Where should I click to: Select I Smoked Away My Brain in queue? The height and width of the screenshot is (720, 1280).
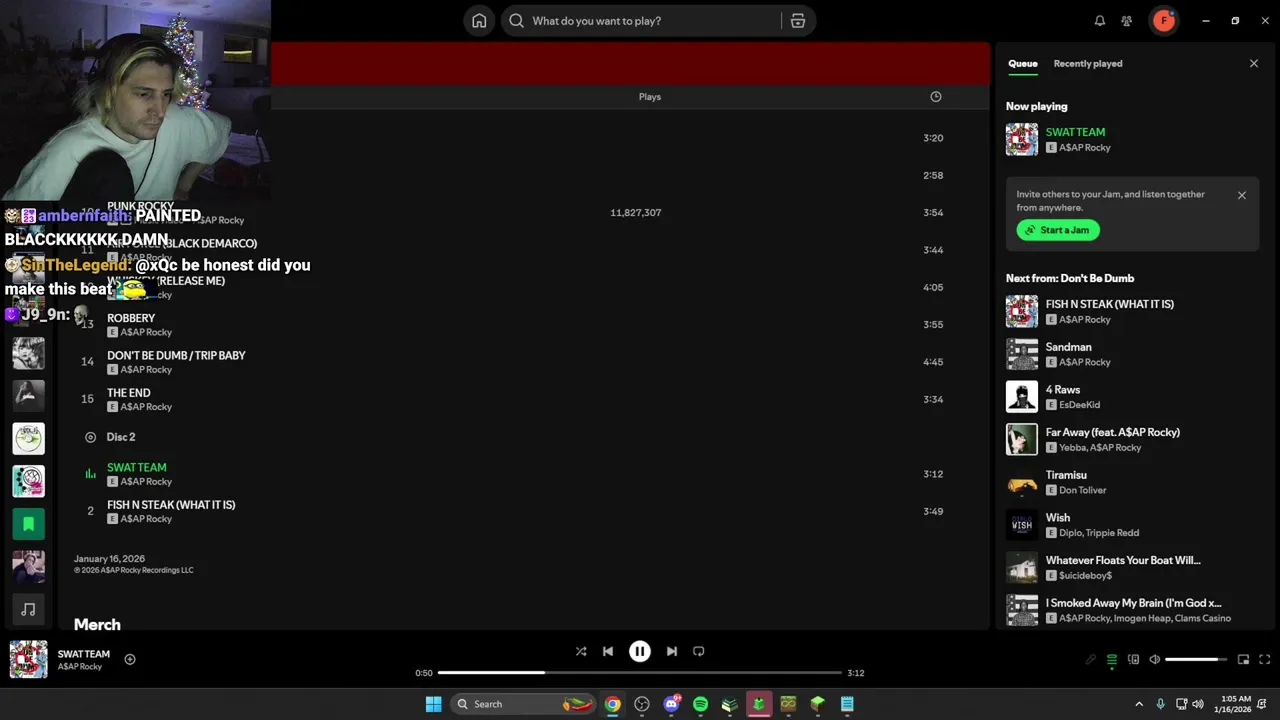click(1133, 610)
